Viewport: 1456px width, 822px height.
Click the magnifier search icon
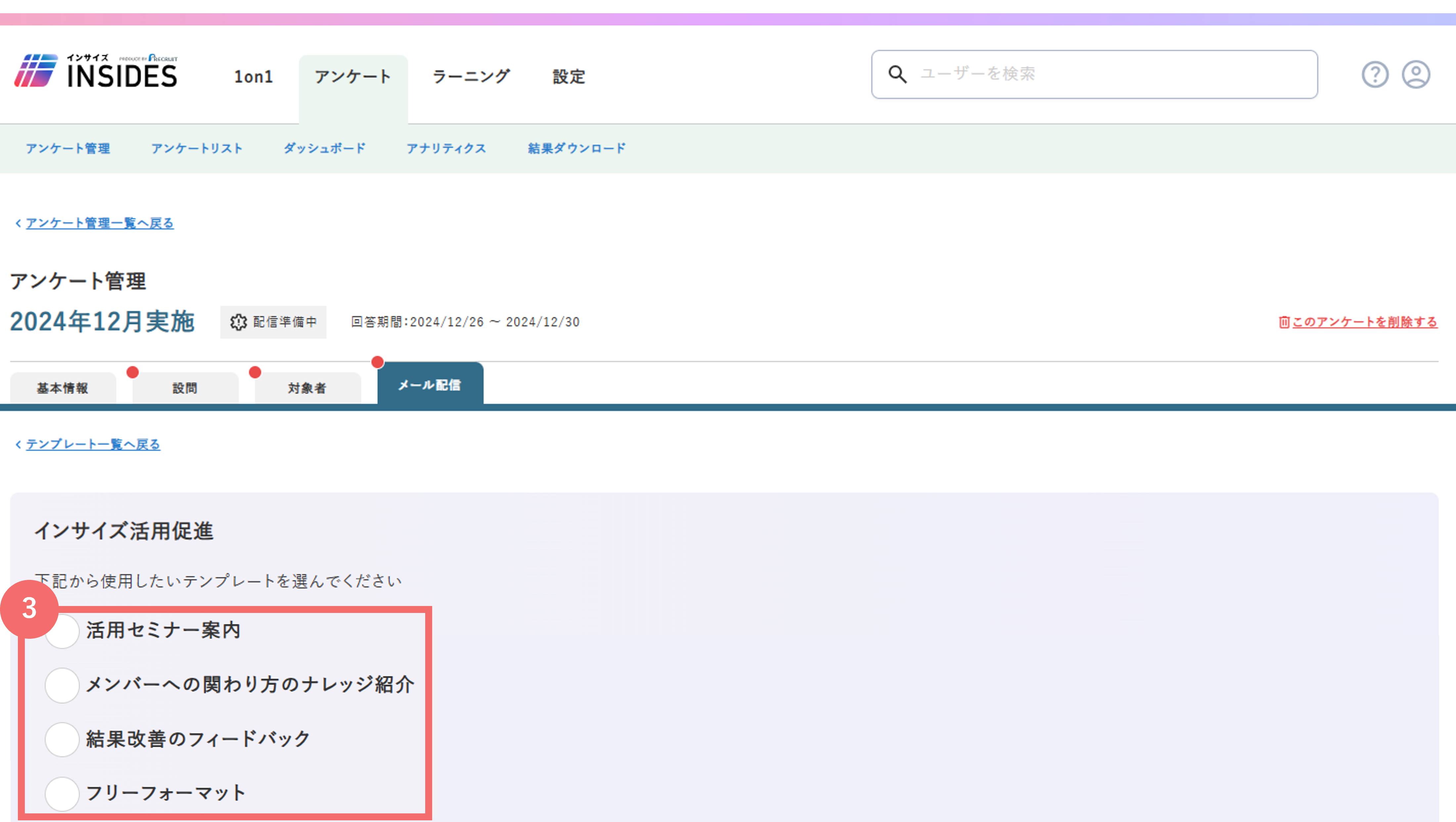coord(897,74)
